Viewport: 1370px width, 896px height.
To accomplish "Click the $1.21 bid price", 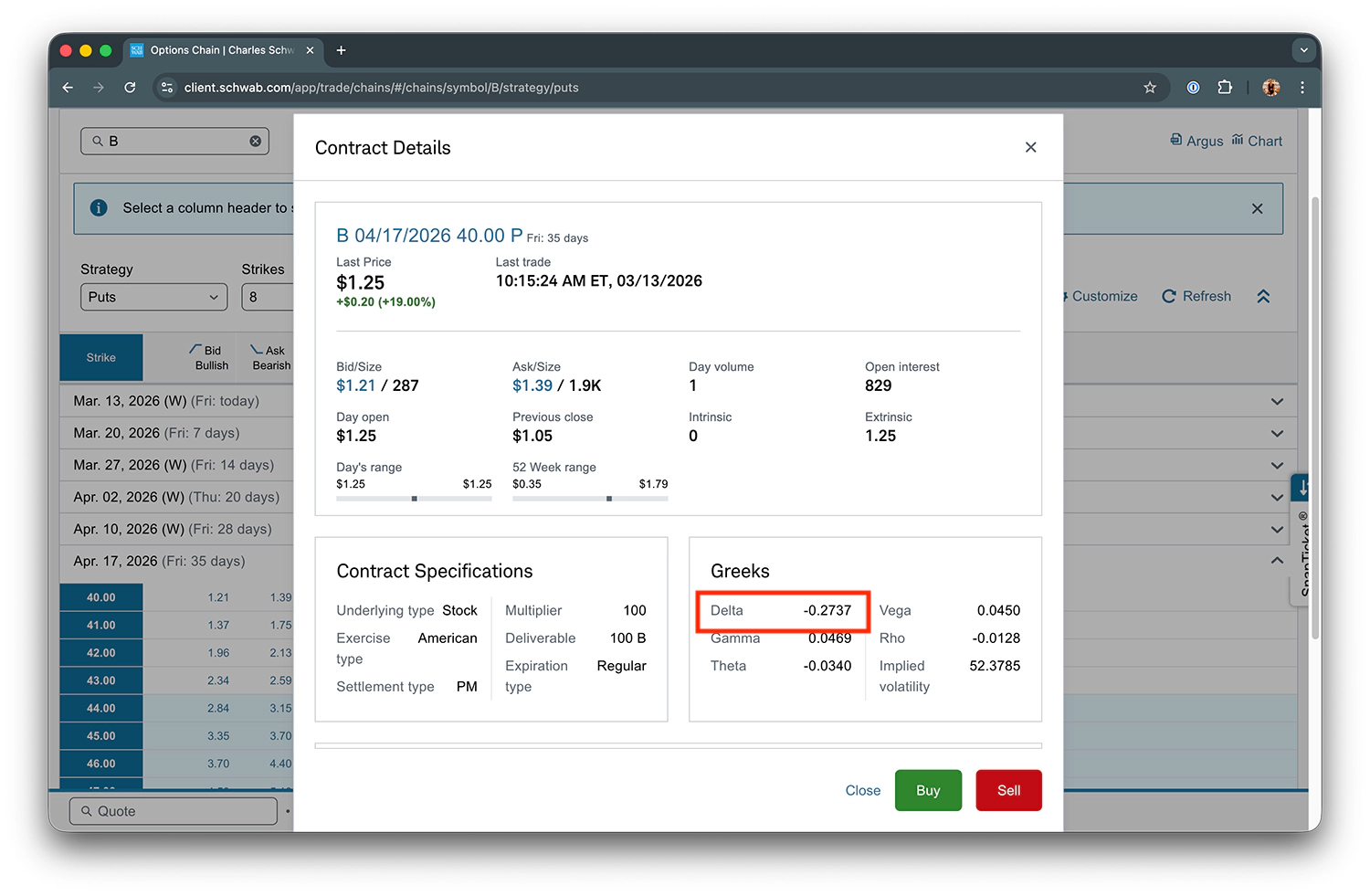I will point(356,385).
